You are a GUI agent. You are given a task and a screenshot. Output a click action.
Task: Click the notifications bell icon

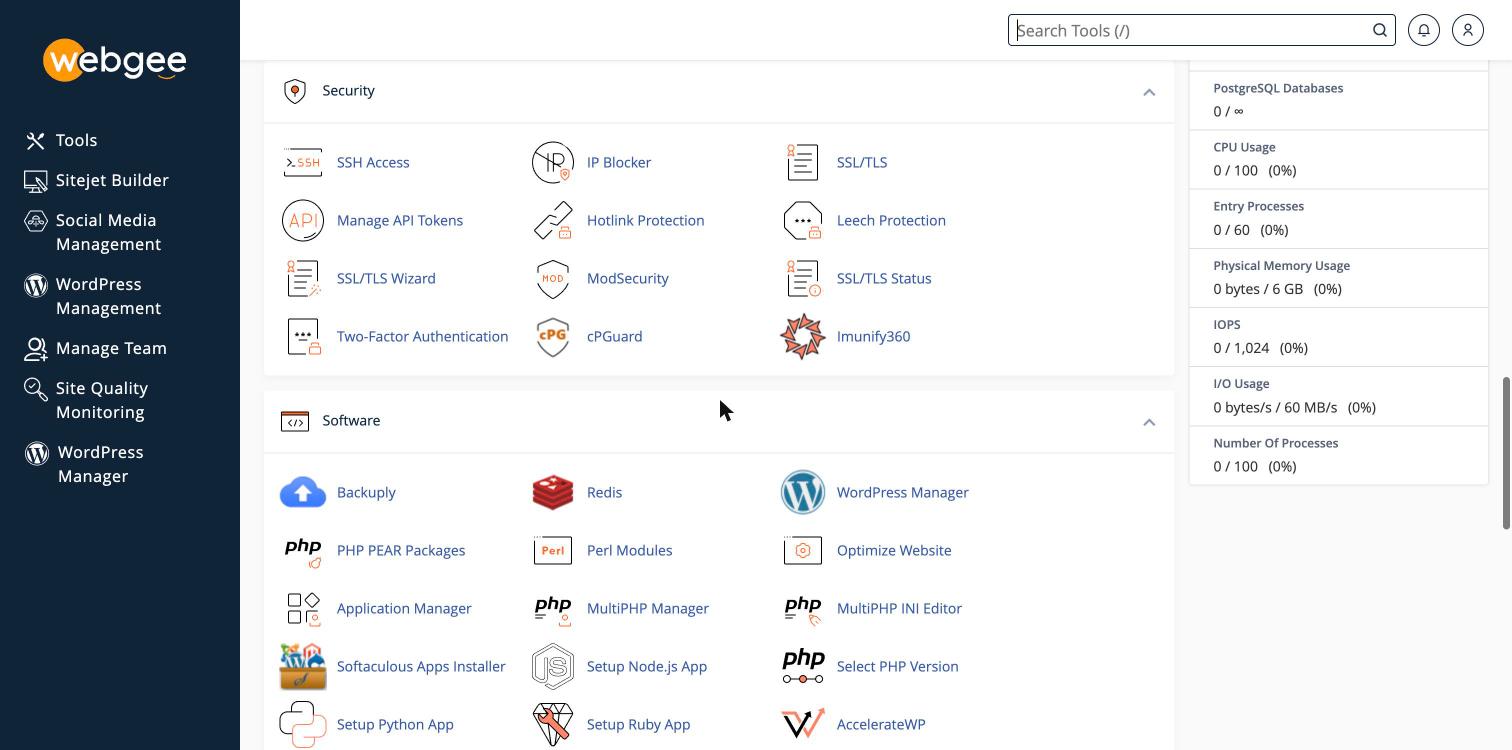pos(1424,30)
